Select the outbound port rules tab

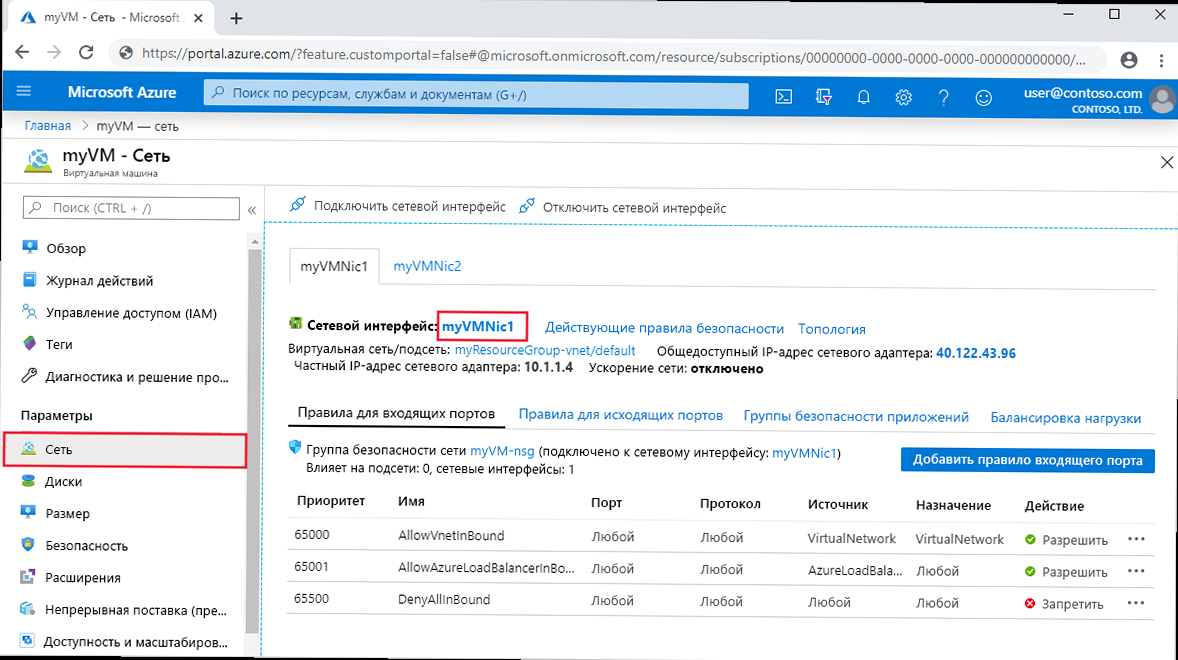[x=620, y=415]
